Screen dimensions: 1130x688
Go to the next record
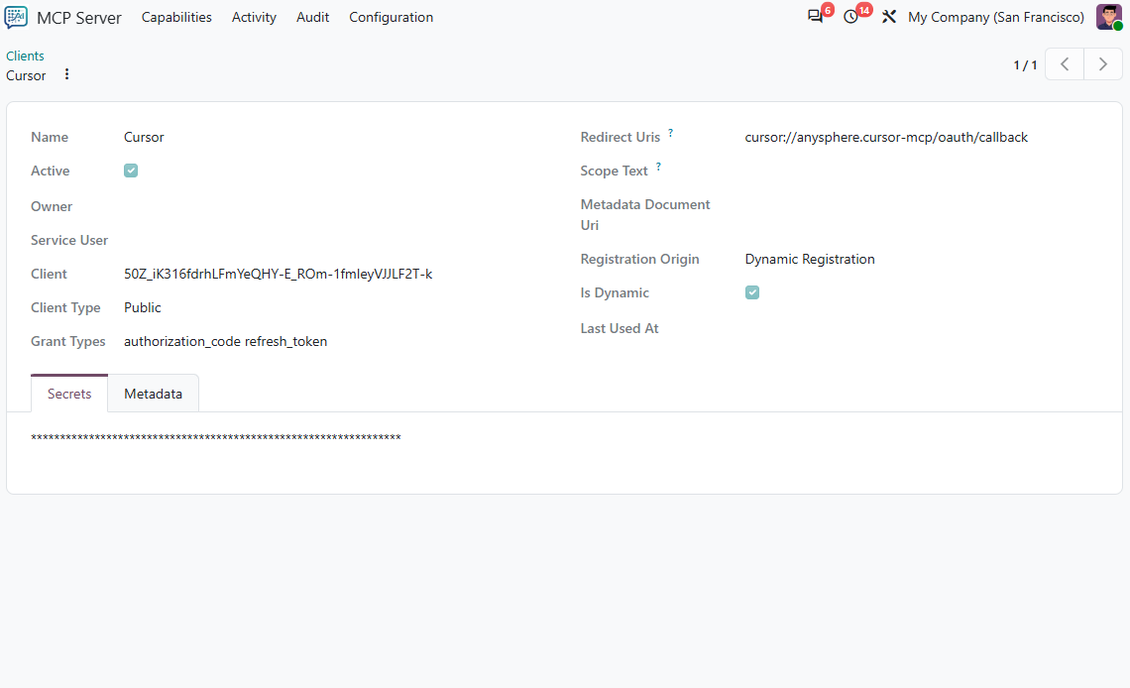click(x=1103, y=64)
